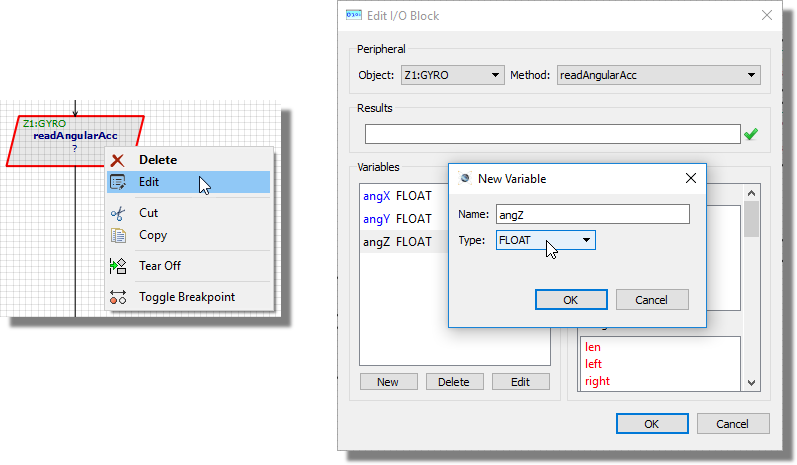The width and height of the screenshot is (797, 465).
Task: Click the red Delete X icon
Action: click(x=118, y=160)
